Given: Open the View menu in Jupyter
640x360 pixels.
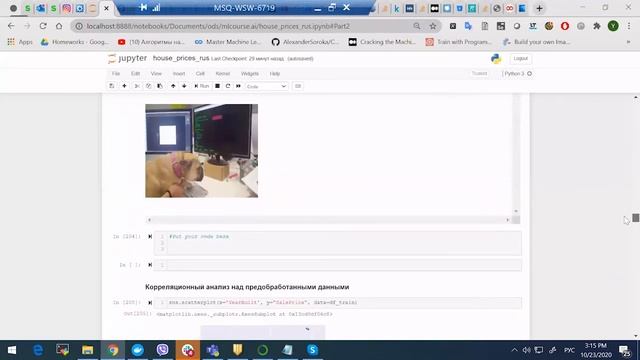Looking at the screenshot, I should click(156, 73).
